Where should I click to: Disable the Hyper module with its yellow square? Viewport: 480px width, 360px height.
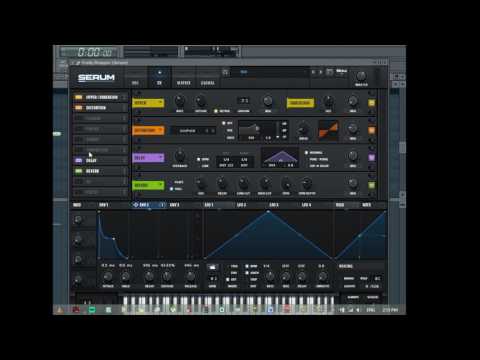tap(371, 103)
